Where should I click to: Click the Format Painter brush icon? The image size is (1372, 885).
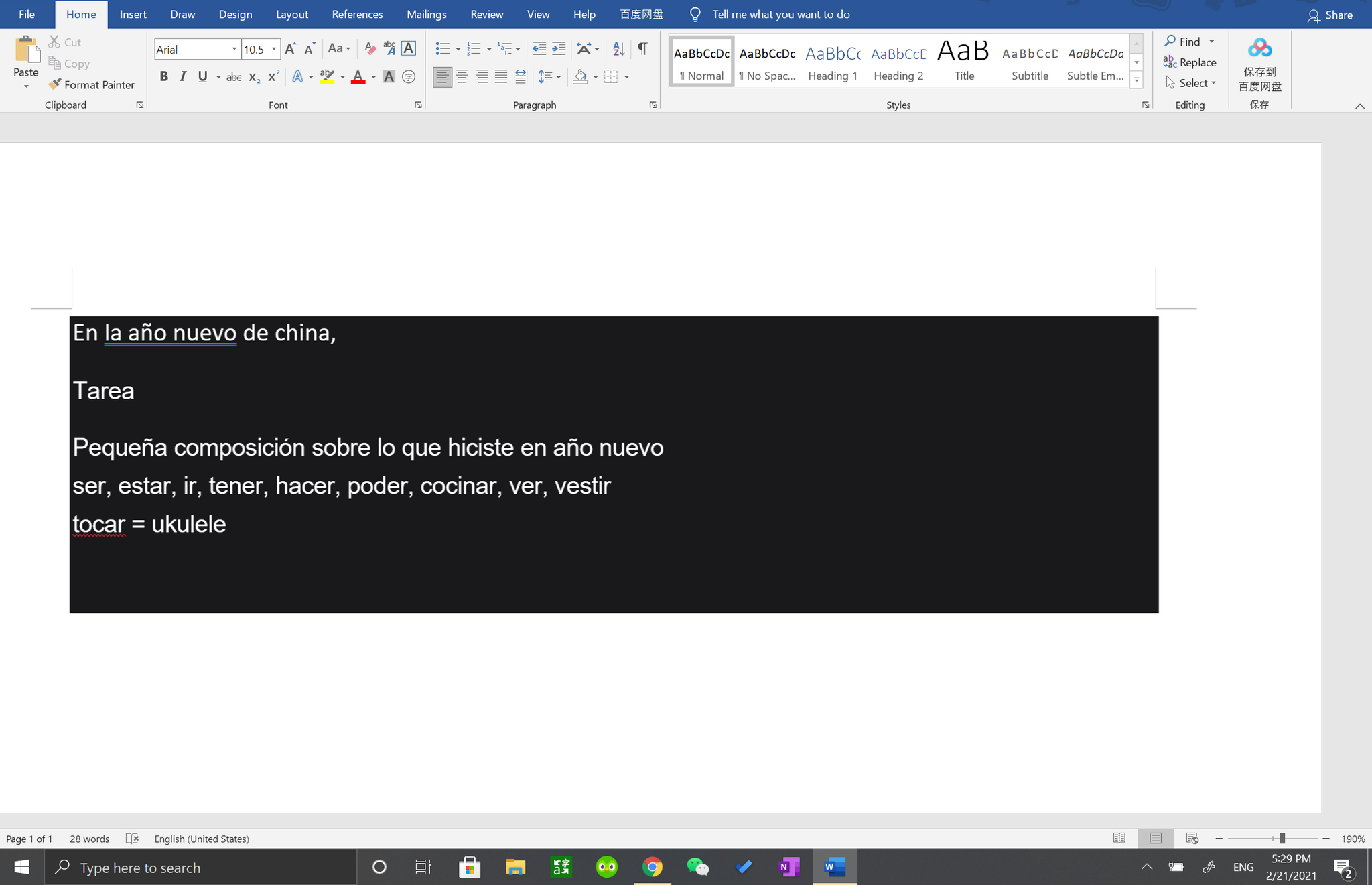point(55,84)
